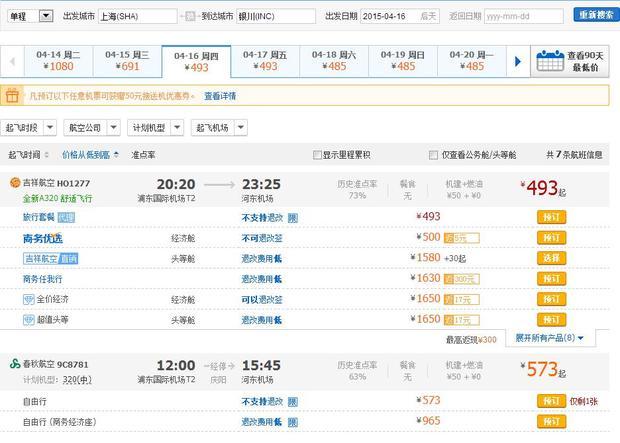Tick the 仅查看公务舱/头等舱 checkbox
620x443 pixels.
click(x=433, y=155)
